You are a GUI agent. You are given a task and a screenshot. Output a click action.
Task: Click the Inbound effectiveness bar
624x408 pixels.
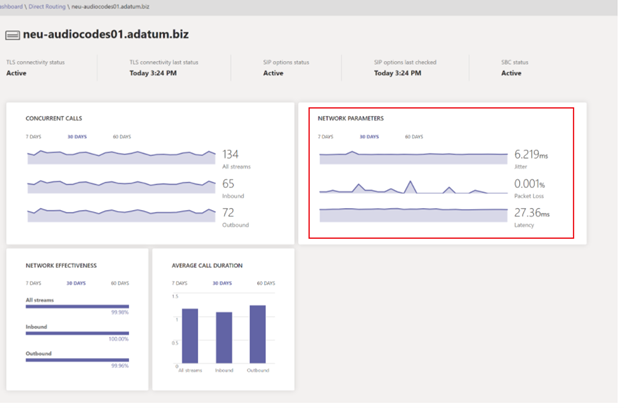click(77, 333)
